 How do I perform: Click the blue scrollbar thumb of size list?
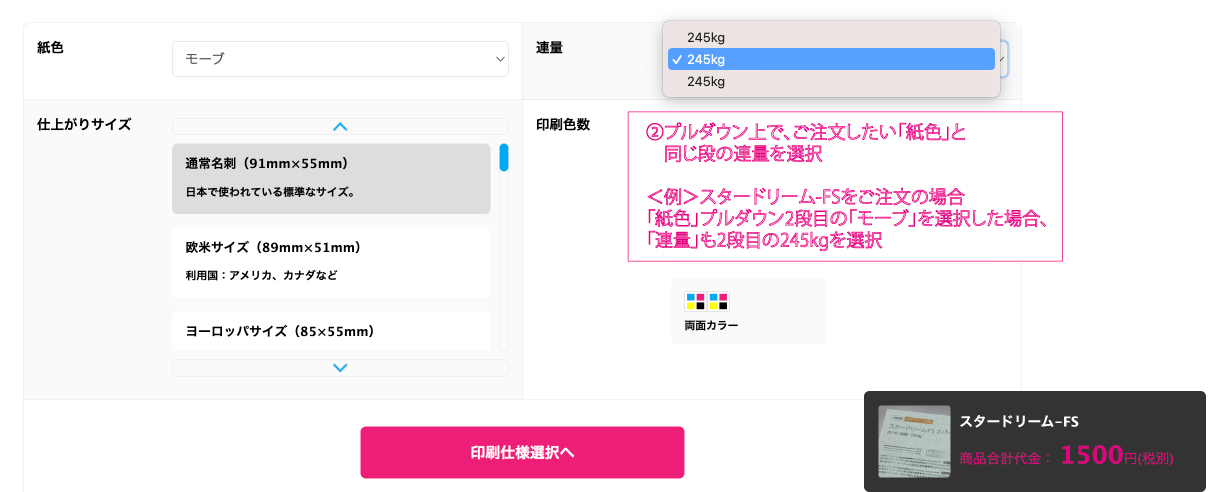pos(504,157)
